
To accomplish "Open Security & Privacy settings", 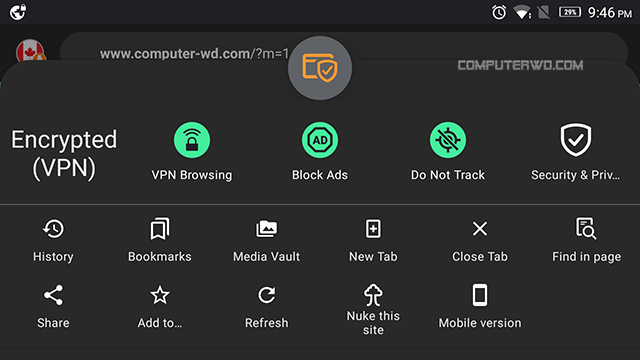I will (x=576, y=140).
